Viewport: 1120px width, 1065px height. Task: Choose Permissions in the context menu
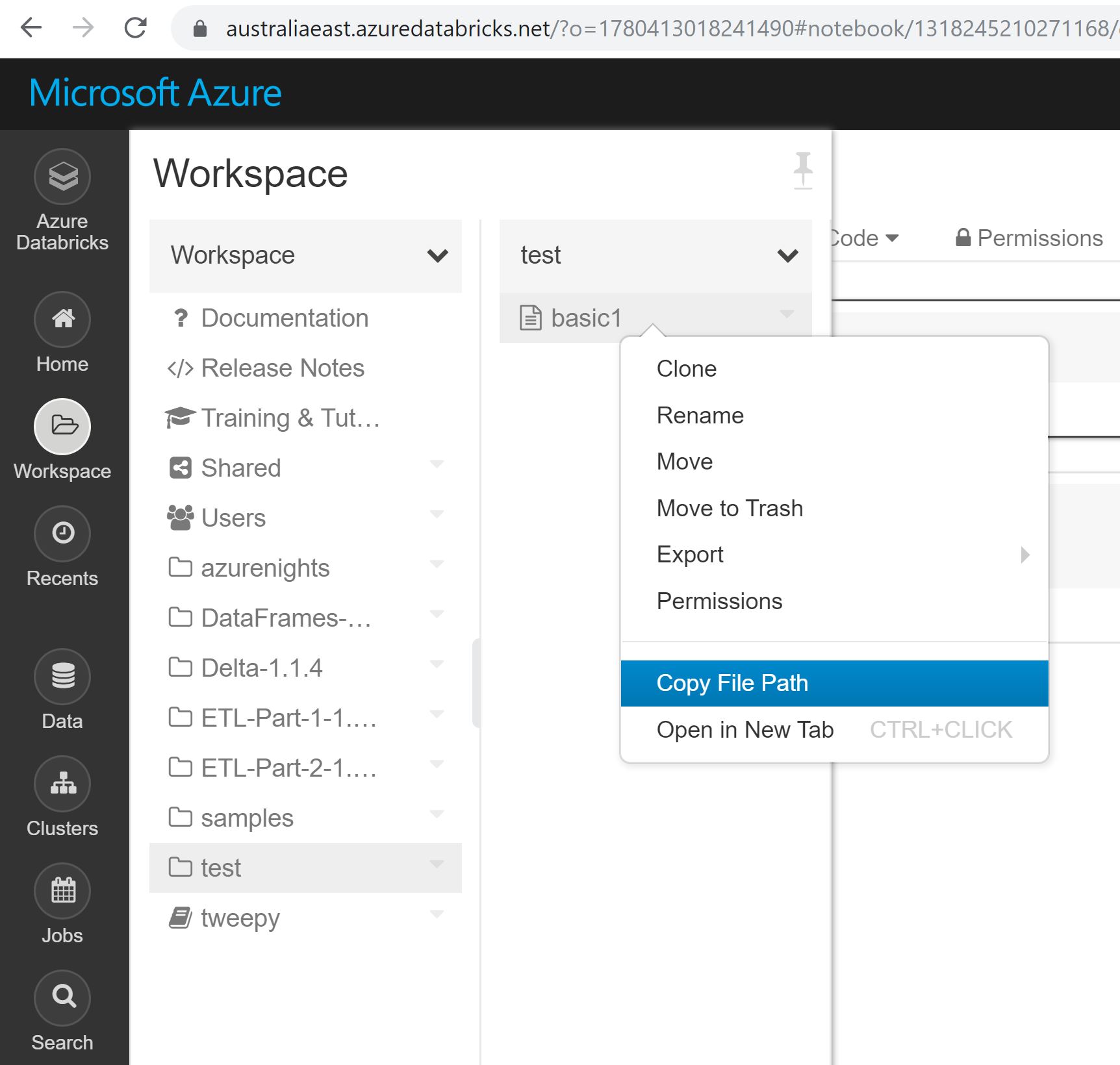(x=835, y=601)
